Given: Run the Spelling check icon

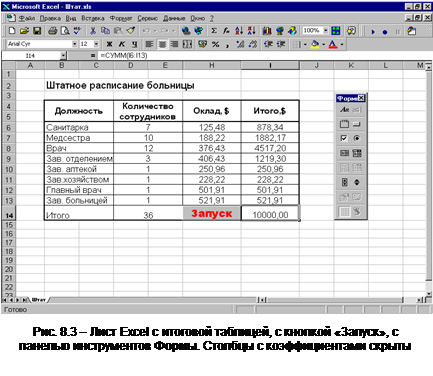Looking at the screenshot, I should coord(77,31).
